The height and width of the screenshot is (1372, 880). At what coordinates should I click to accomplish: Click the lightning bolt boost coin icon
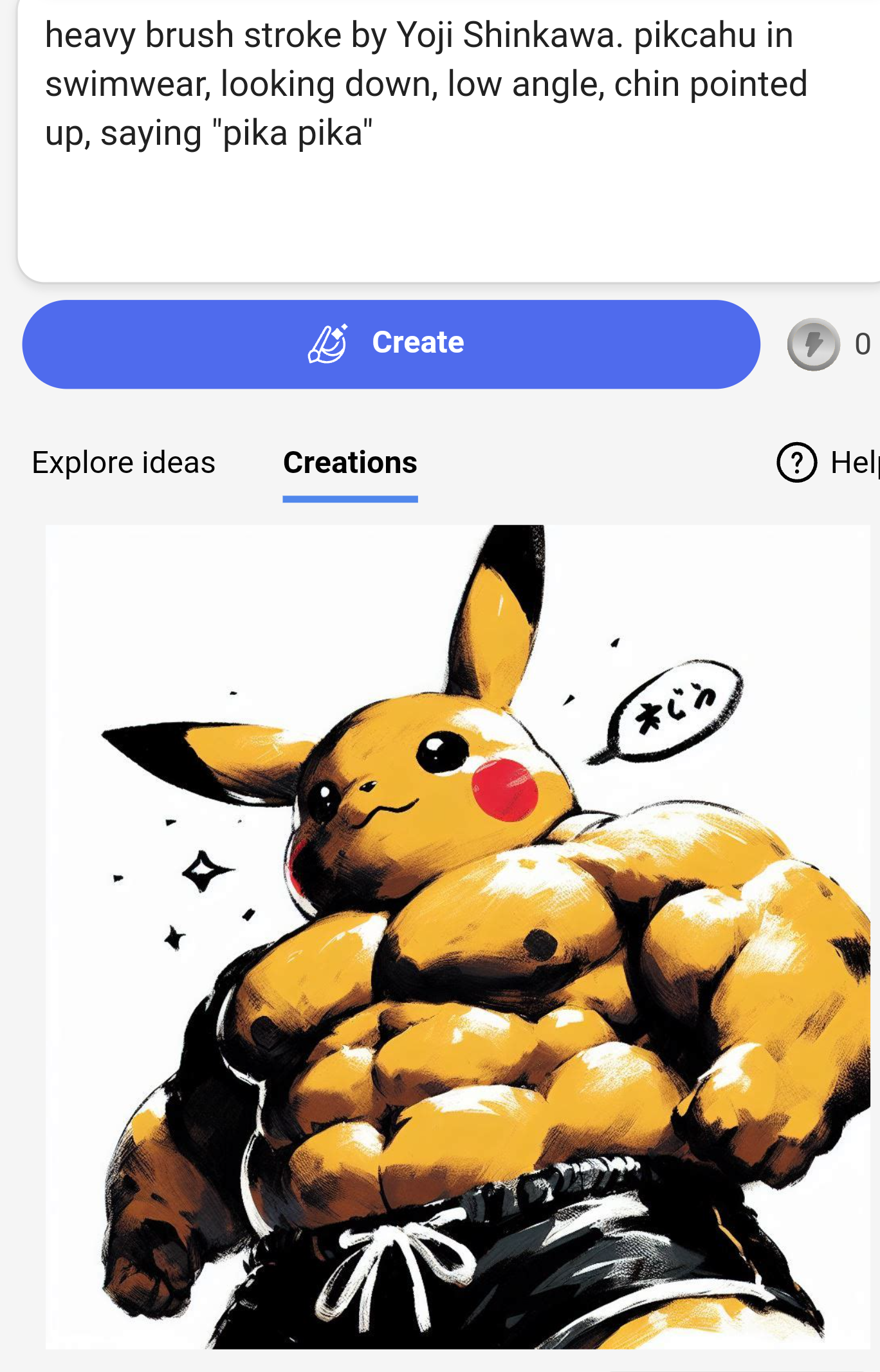click(813, 344)
